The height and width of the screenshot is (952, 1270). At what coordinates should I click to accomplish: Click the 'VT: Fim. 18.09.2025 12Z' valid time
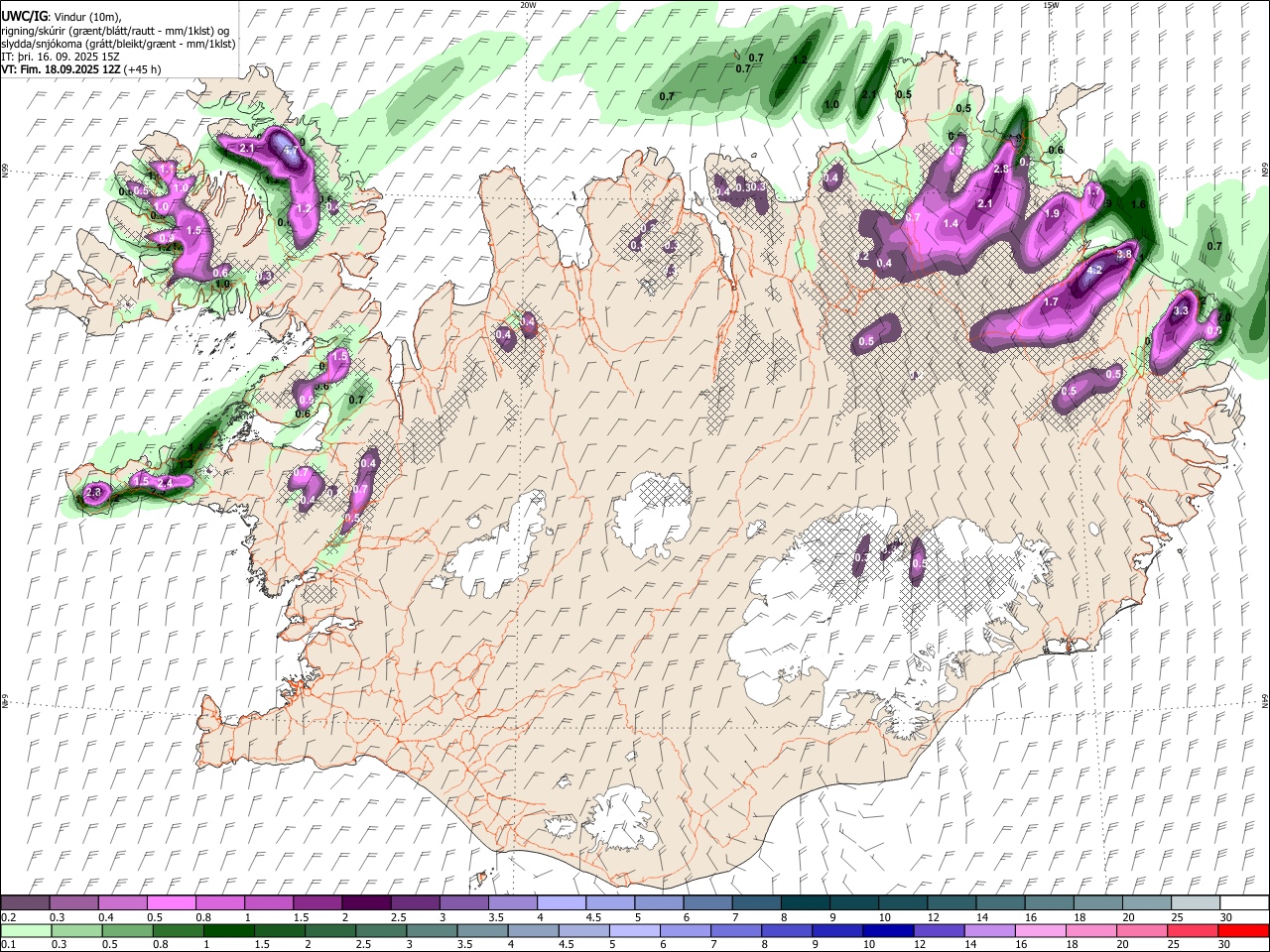(x=62, y=69)
